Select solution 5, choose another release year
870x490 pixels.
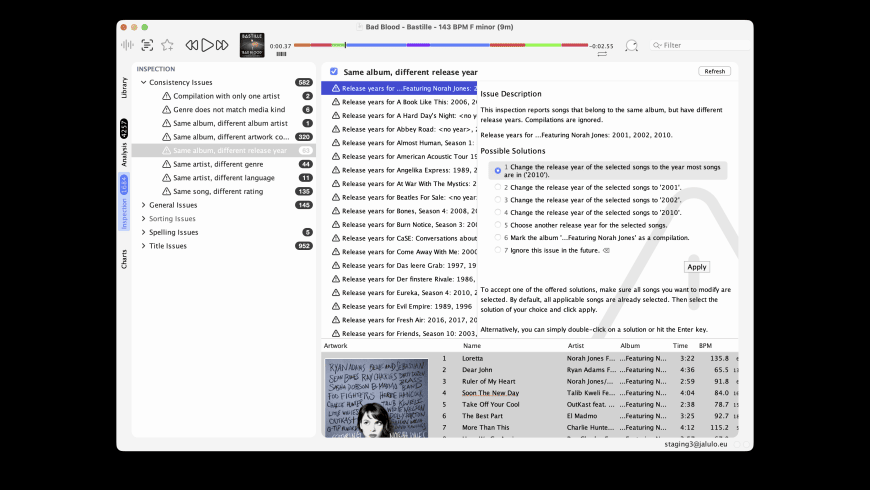(x=498, y=225)
